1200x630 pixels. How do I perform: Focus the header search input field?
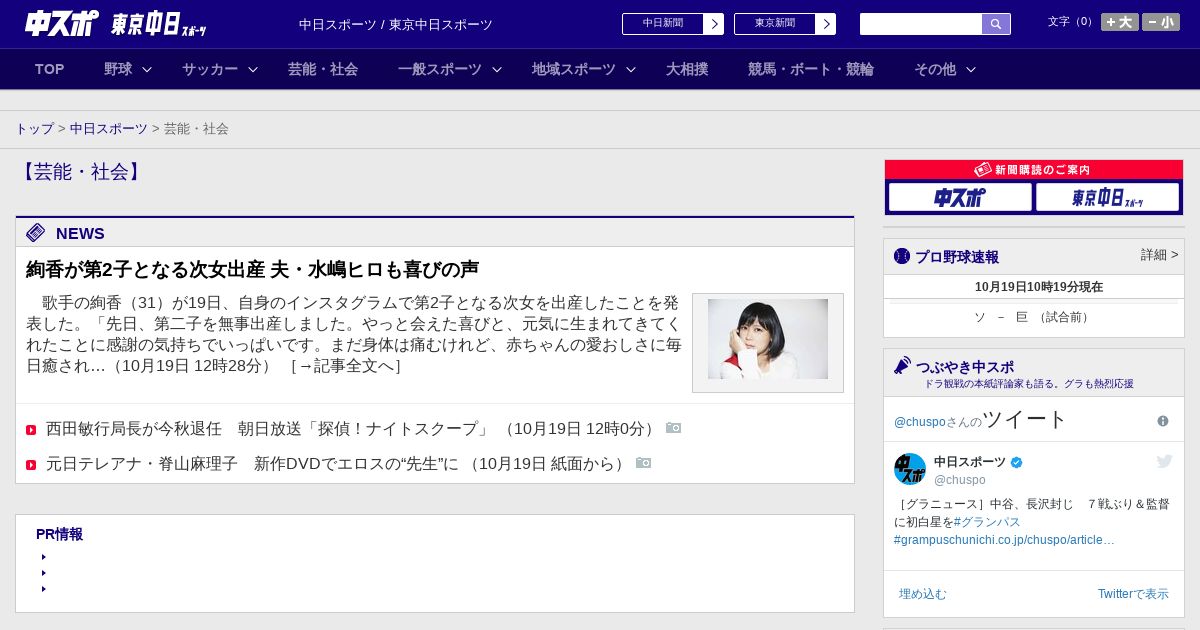(x=921, y=24)
